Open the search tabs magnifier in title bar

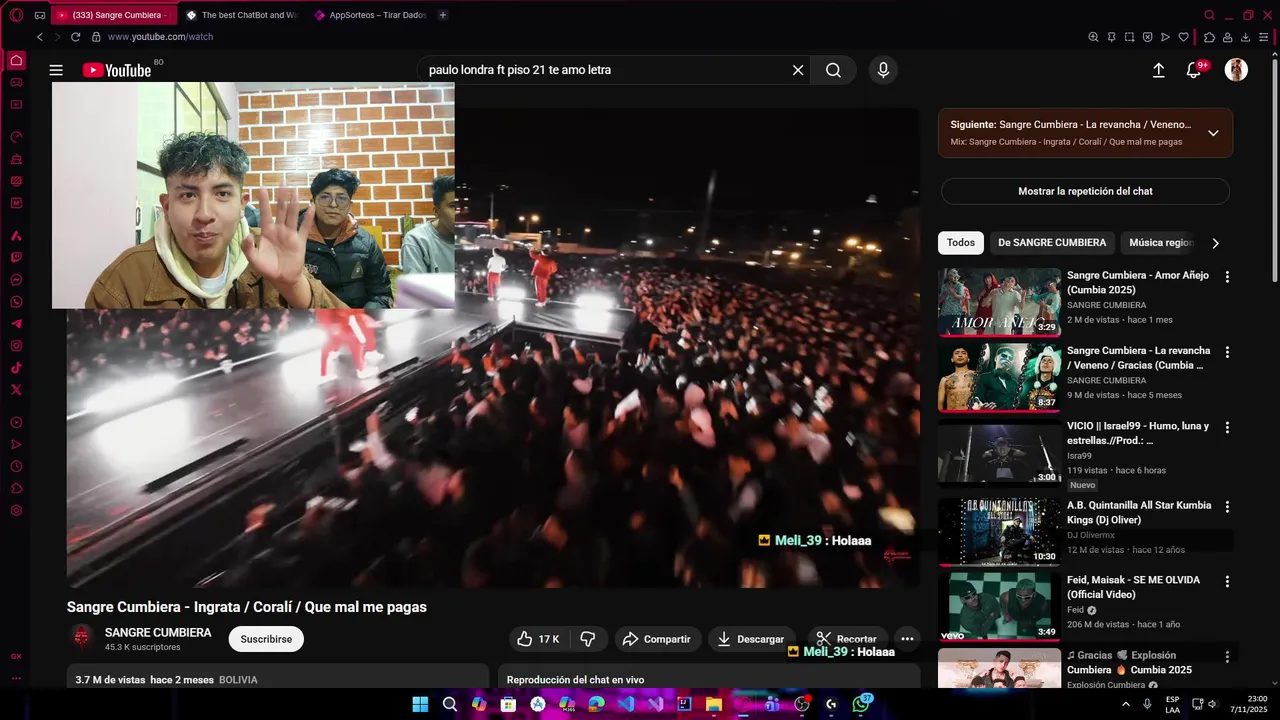point(1210,15)
